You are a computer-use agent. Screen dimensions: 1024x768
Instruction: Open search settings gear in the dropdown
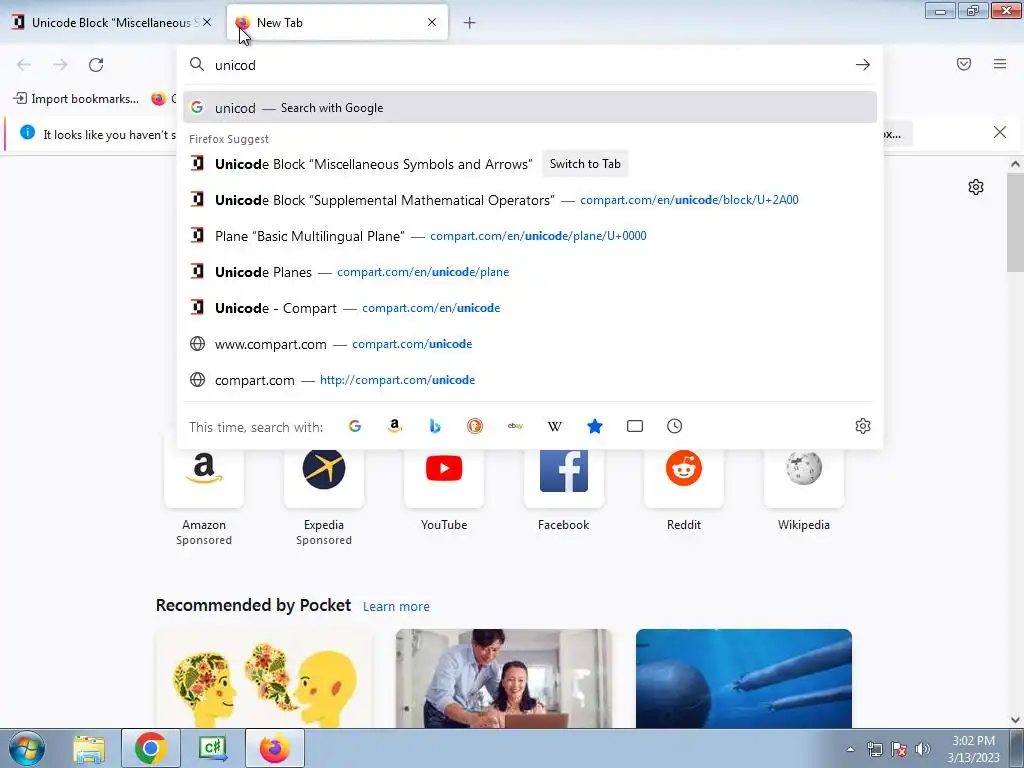click(x=863, y=426)
